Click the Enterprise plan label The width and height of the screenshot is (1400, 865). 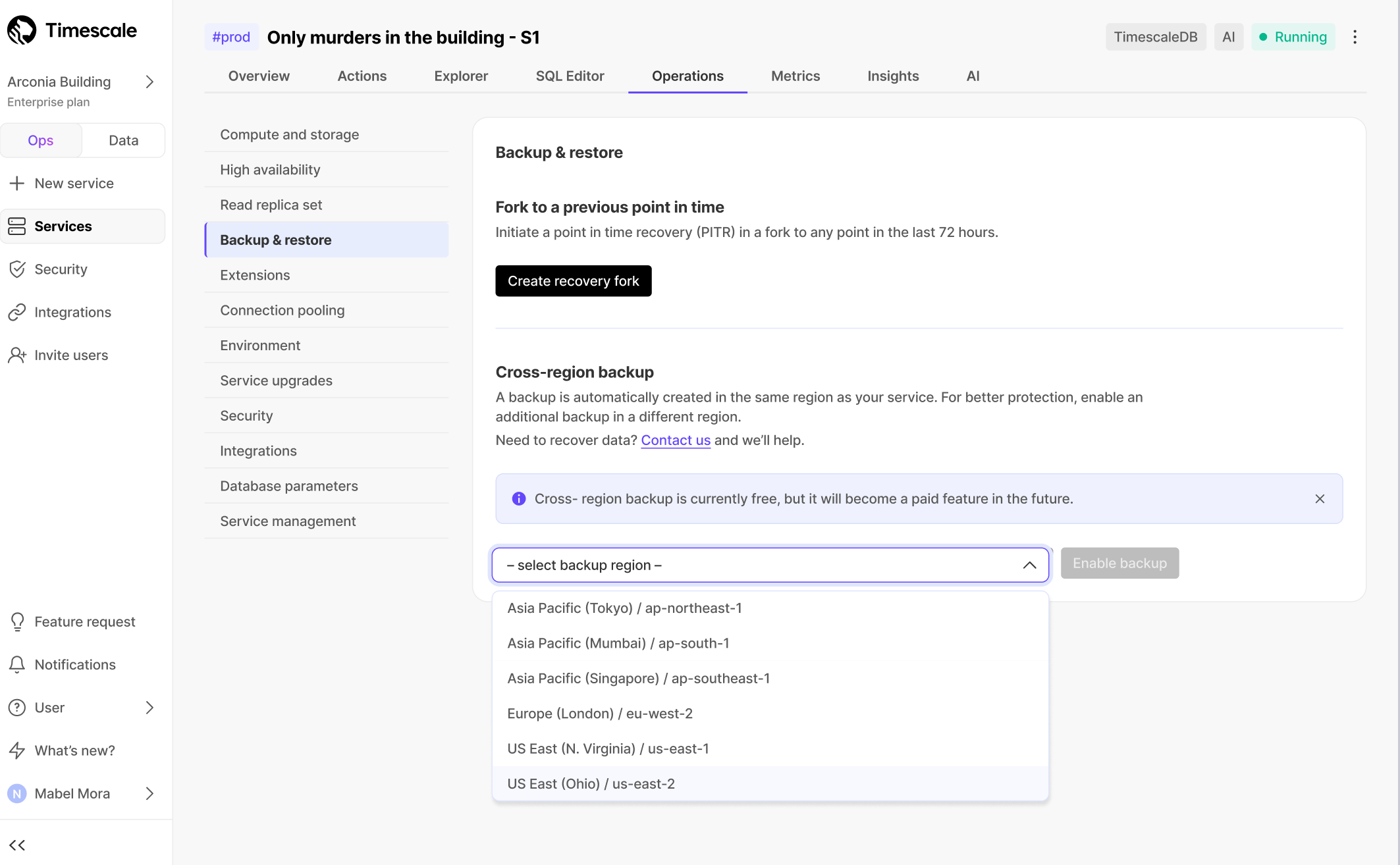coord(49,102)
